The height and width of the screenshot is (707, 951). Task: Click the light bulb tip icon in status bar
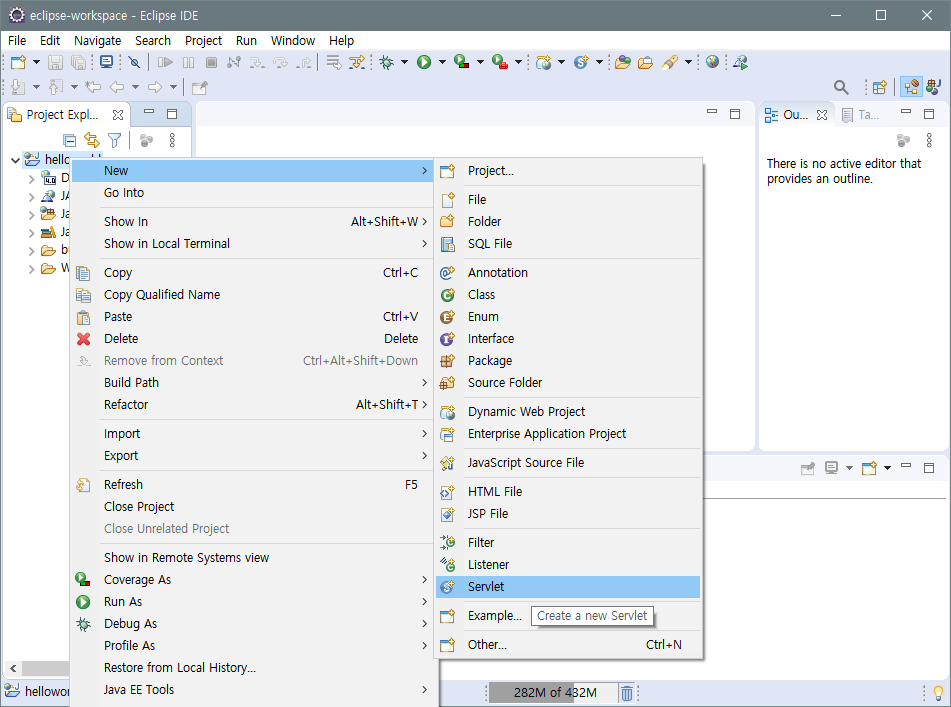(938, 692)
